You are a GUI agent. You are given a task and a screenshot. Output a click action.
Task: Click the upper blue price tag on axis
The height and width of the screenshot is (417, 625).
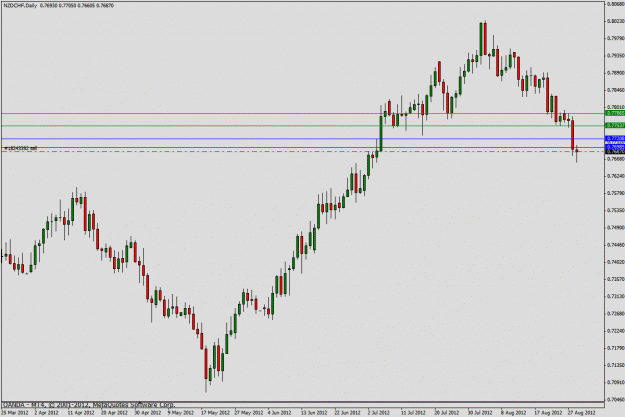pos(615,138)
